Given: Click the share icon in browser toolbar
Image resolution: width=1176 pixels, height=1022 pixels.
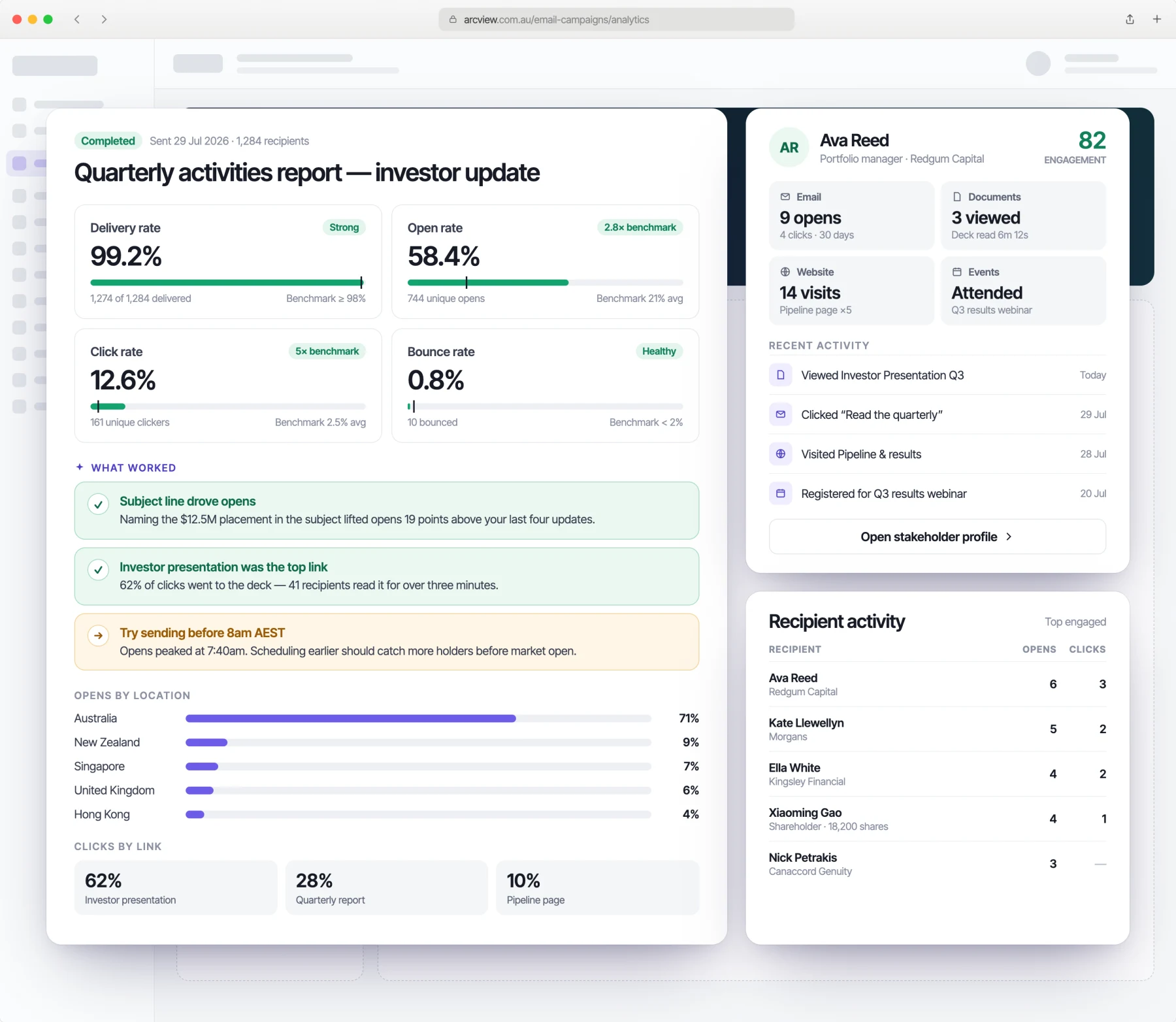Looking at the screenshot, I should 1130,19.
